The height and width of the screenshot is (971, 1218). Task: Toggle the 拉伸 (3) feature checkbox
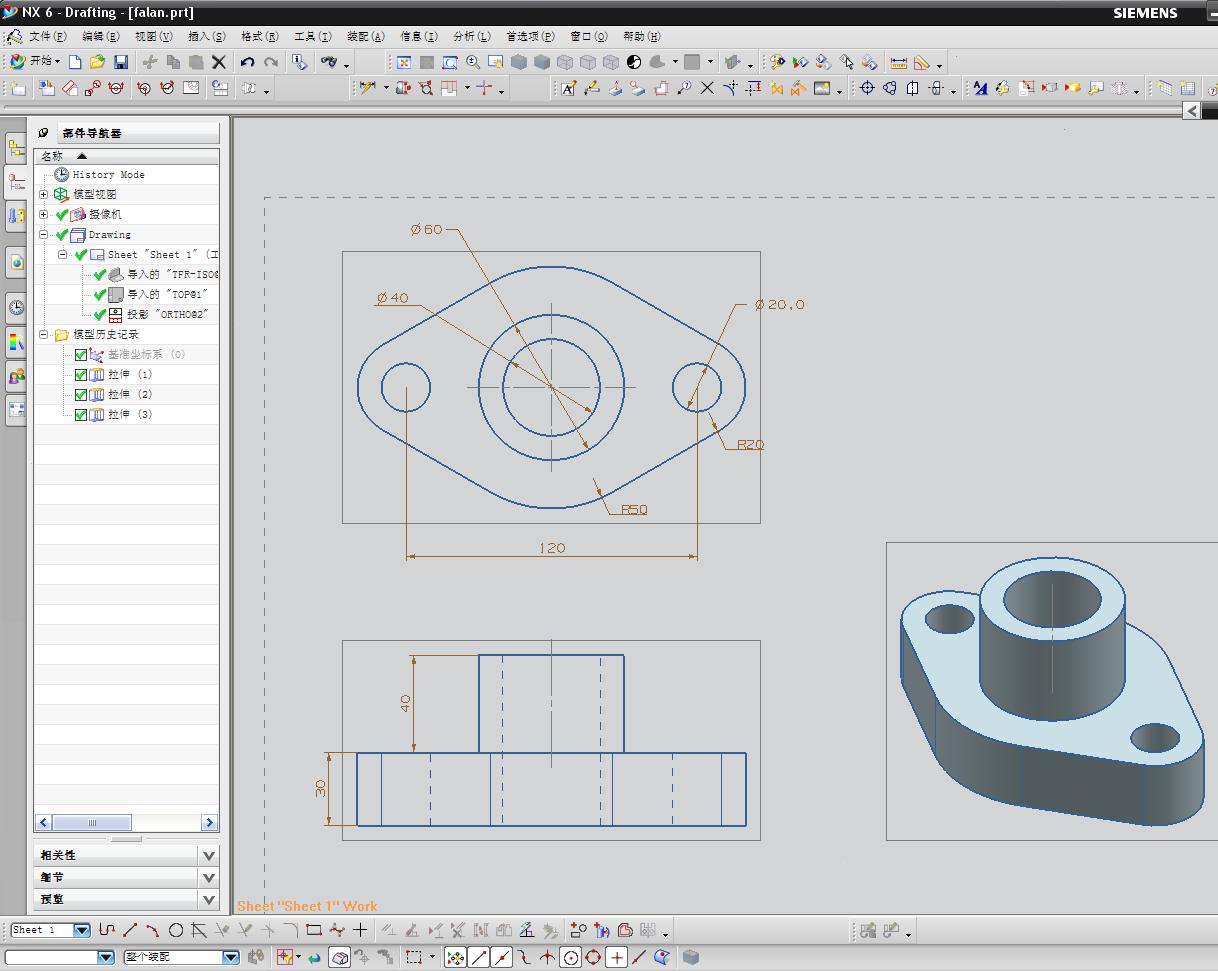click(x=81, y=415)
